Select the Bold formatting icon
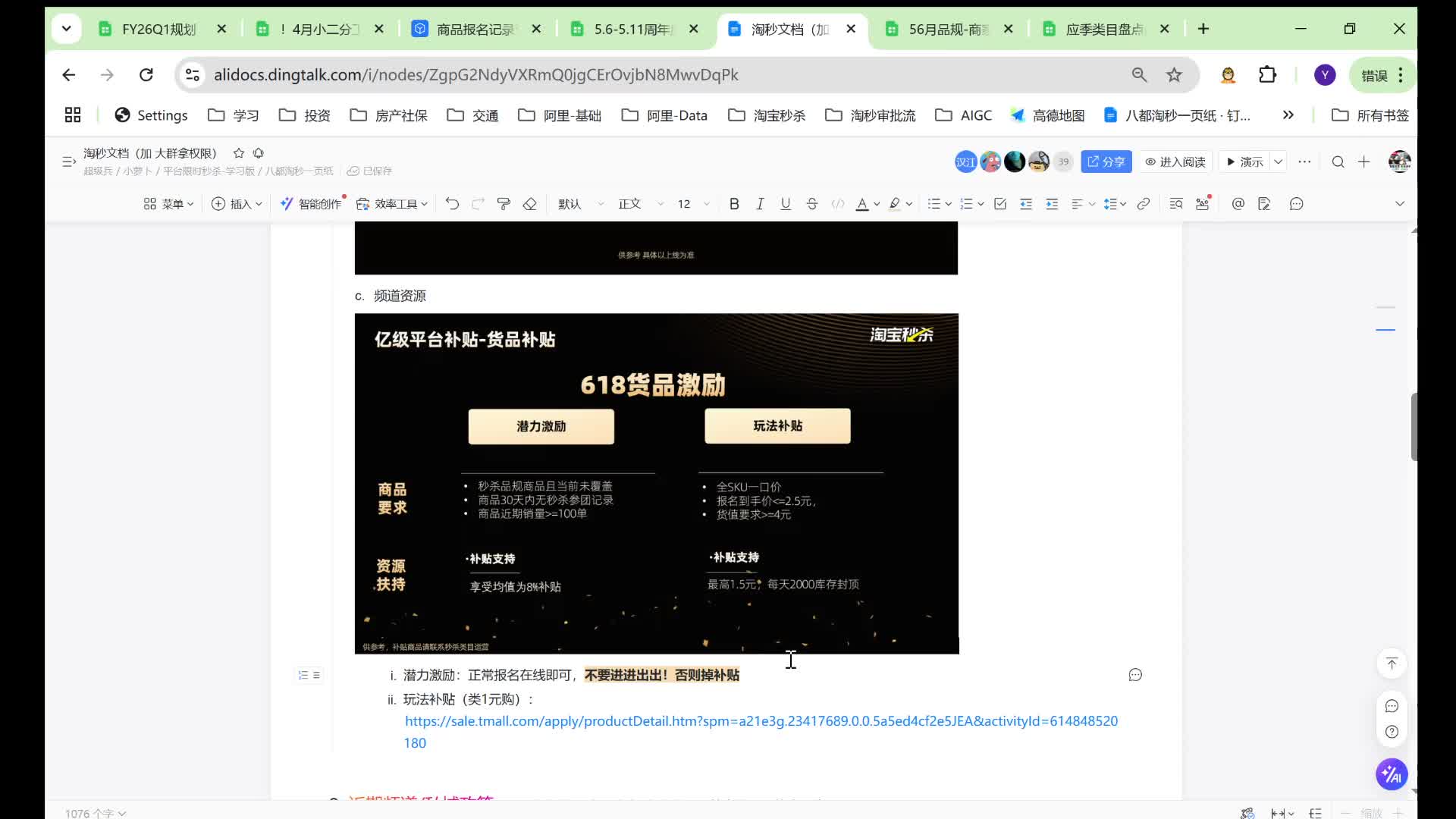 pyautogui.click(x=733, y=203)
